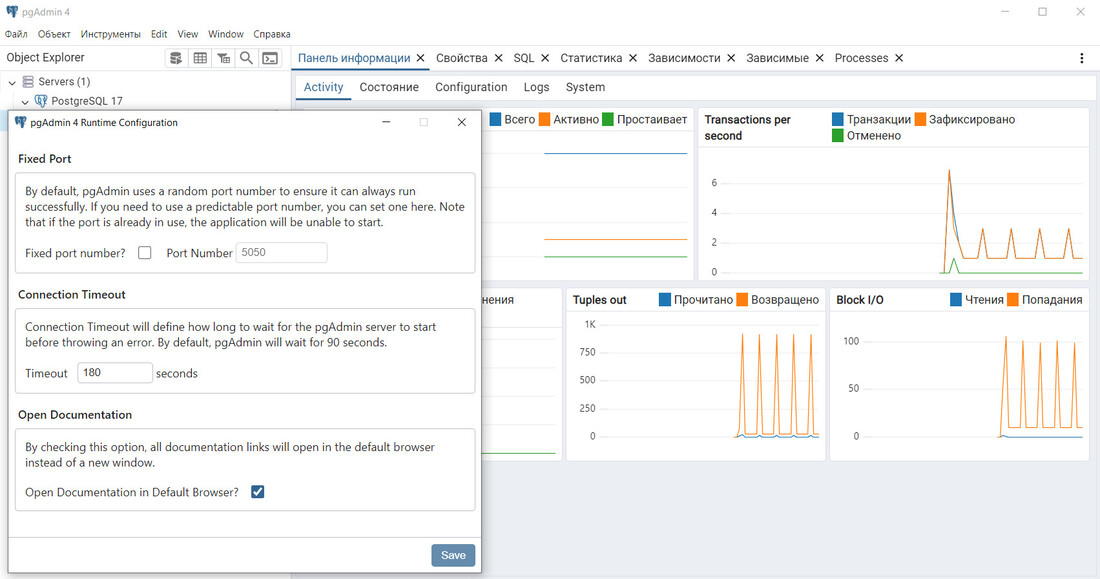Click the Tuples out chart title

600,300
